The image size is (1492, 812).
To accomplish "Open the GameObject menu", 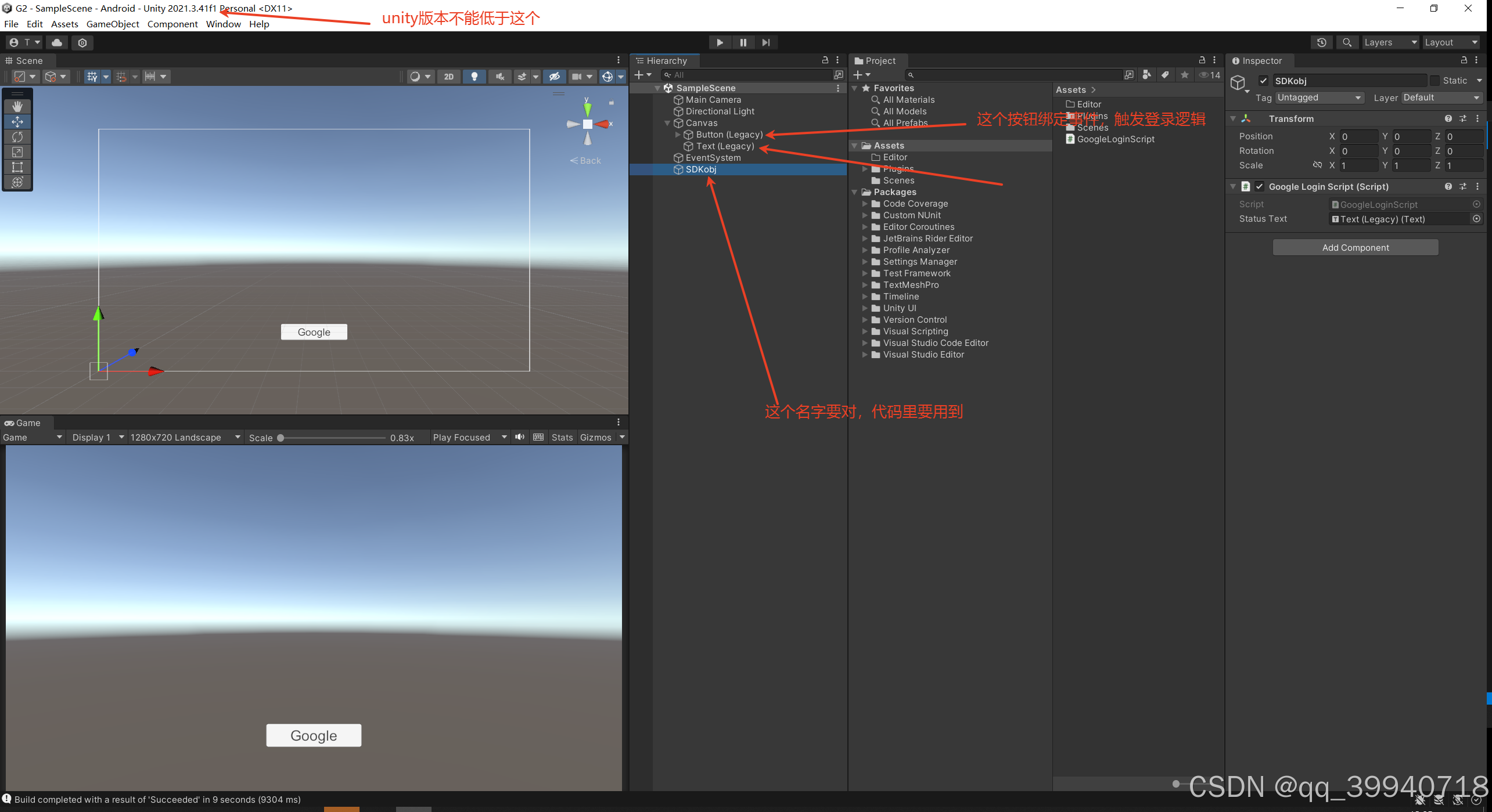I will point(113,24).
